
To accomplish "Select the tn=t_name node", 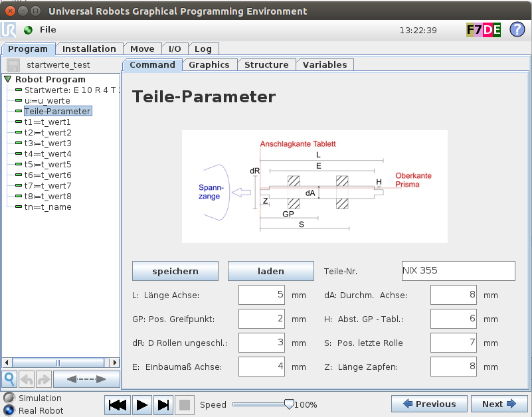I will (x=43, y=207).
